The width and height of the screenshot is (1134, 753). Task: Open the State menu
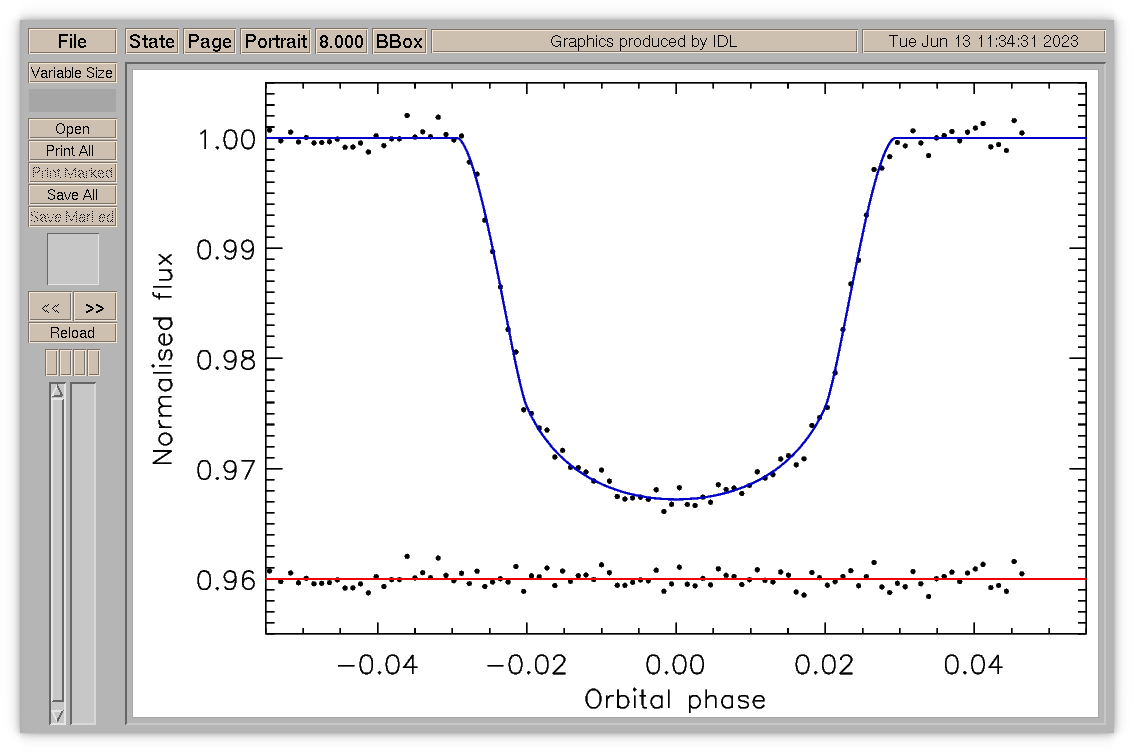152,41
